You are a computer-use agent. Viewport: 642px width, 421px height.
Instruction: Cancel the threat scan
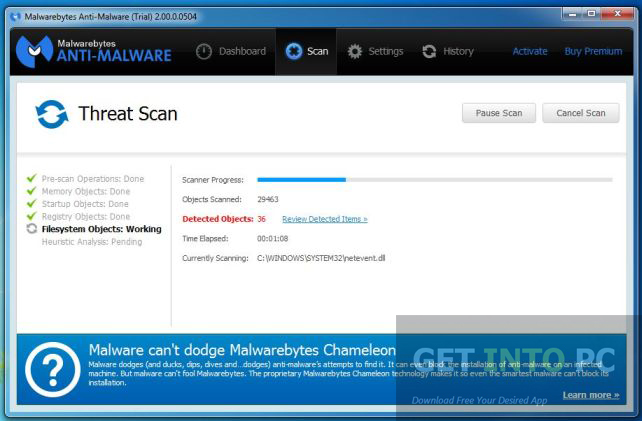click(581, 113)
